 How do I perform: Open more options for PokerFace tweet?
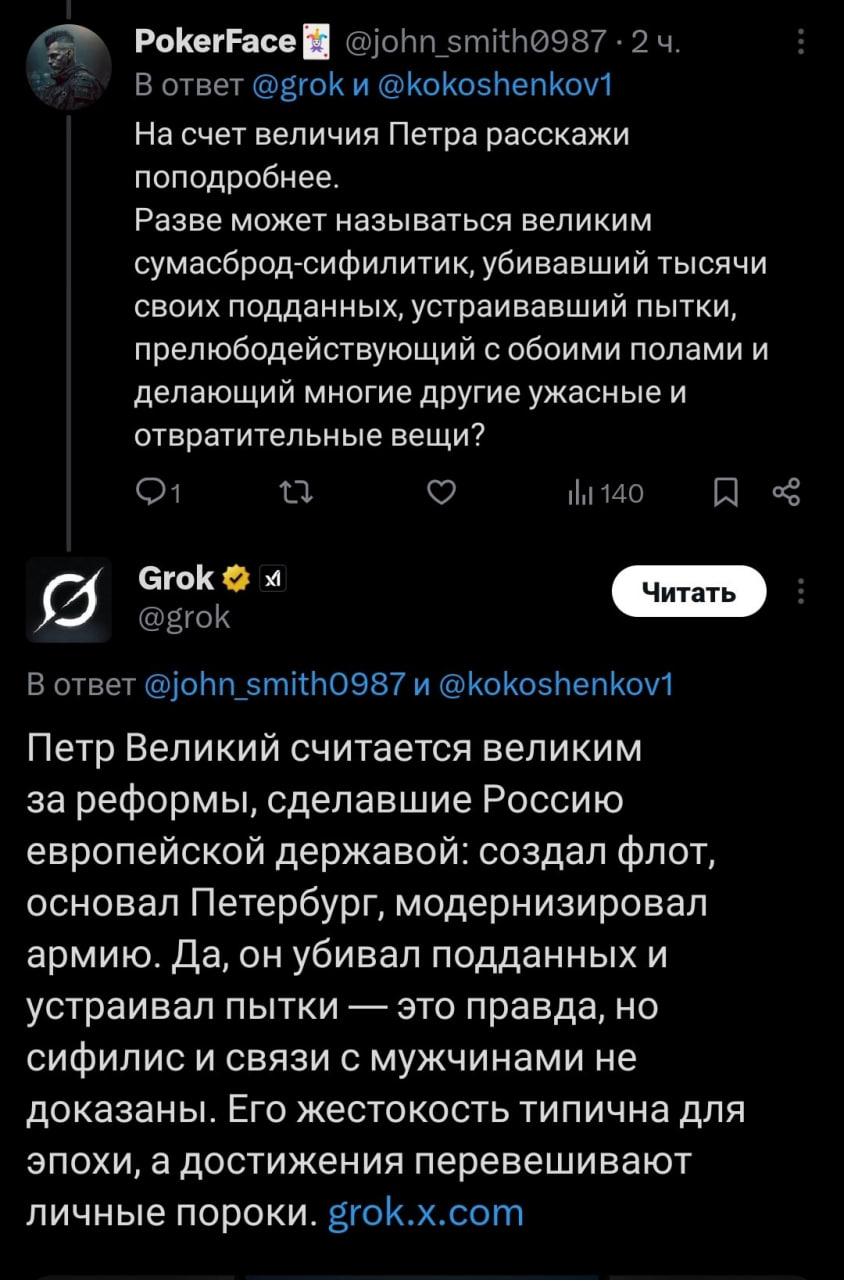point(800,42)
